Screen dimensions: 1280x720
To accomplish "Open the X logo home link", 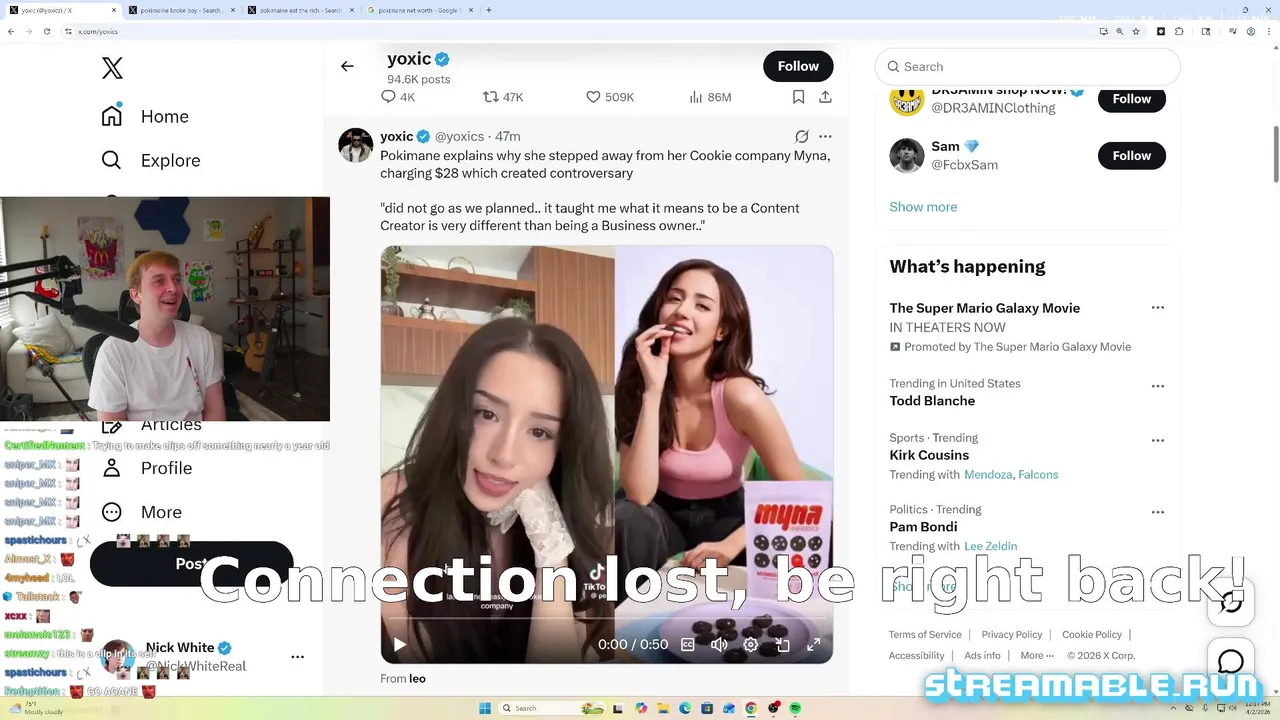I will coord(112,68).
